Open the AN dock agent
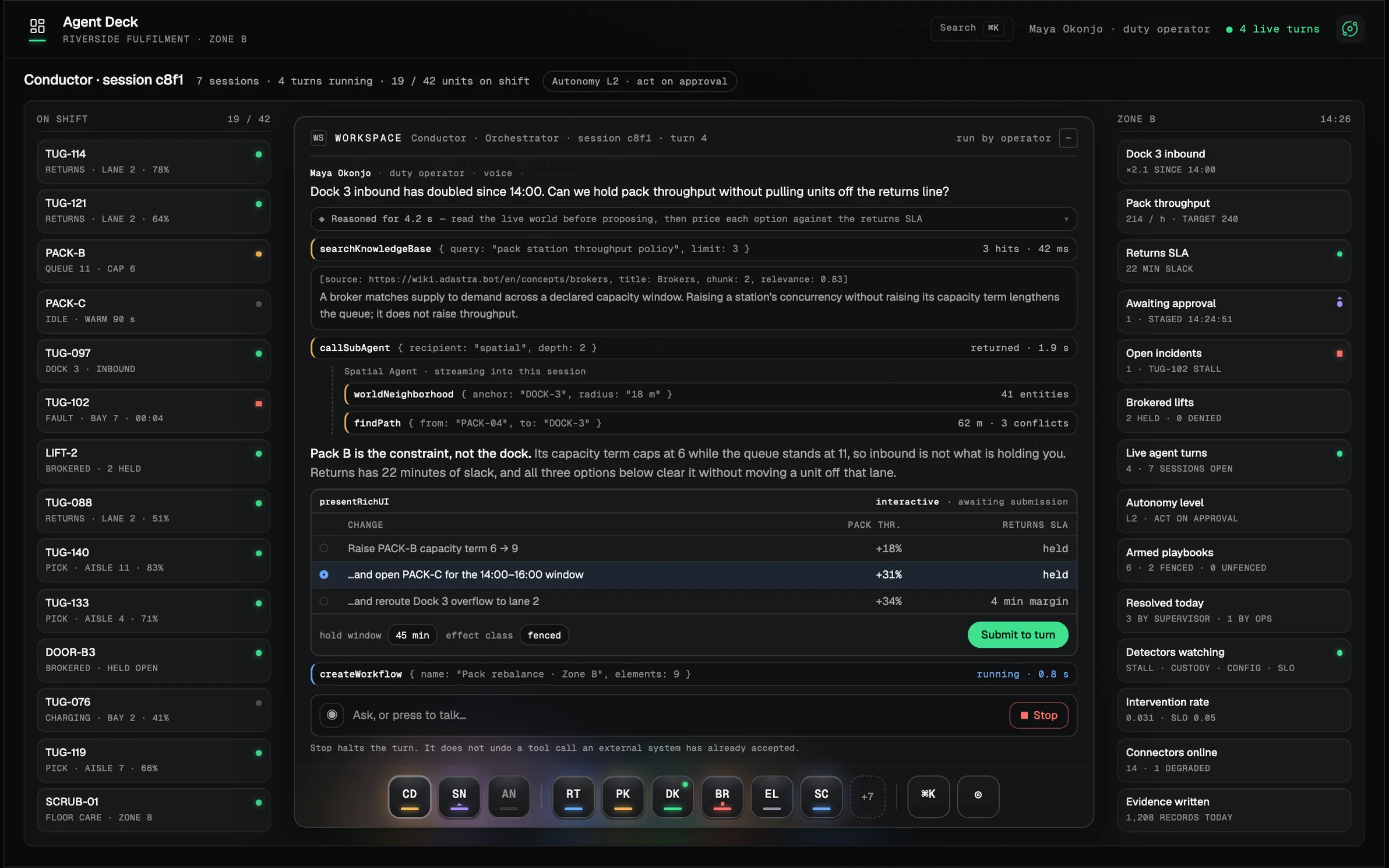 [508, 796]
